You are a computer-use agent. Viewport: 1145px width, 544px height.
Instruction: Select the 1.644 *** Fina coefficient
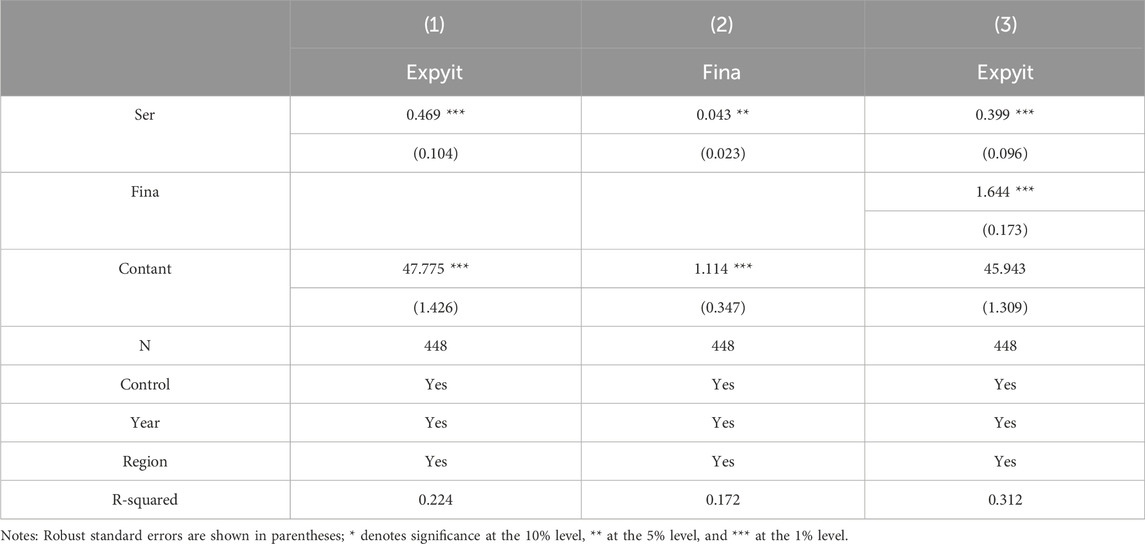click(1005, 192)
